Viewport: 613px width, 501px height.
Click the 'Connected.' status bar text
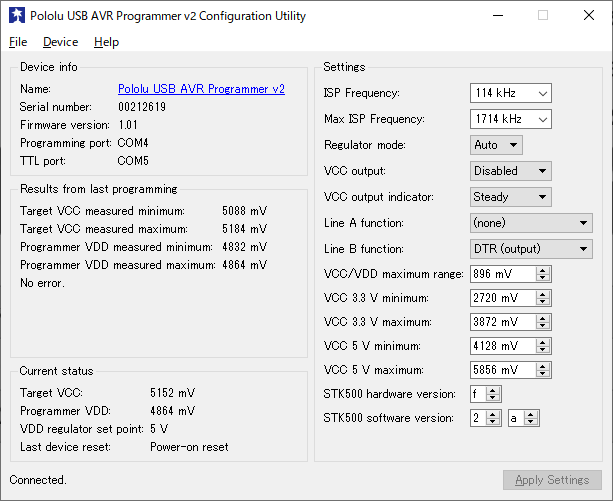coord(38,480)
